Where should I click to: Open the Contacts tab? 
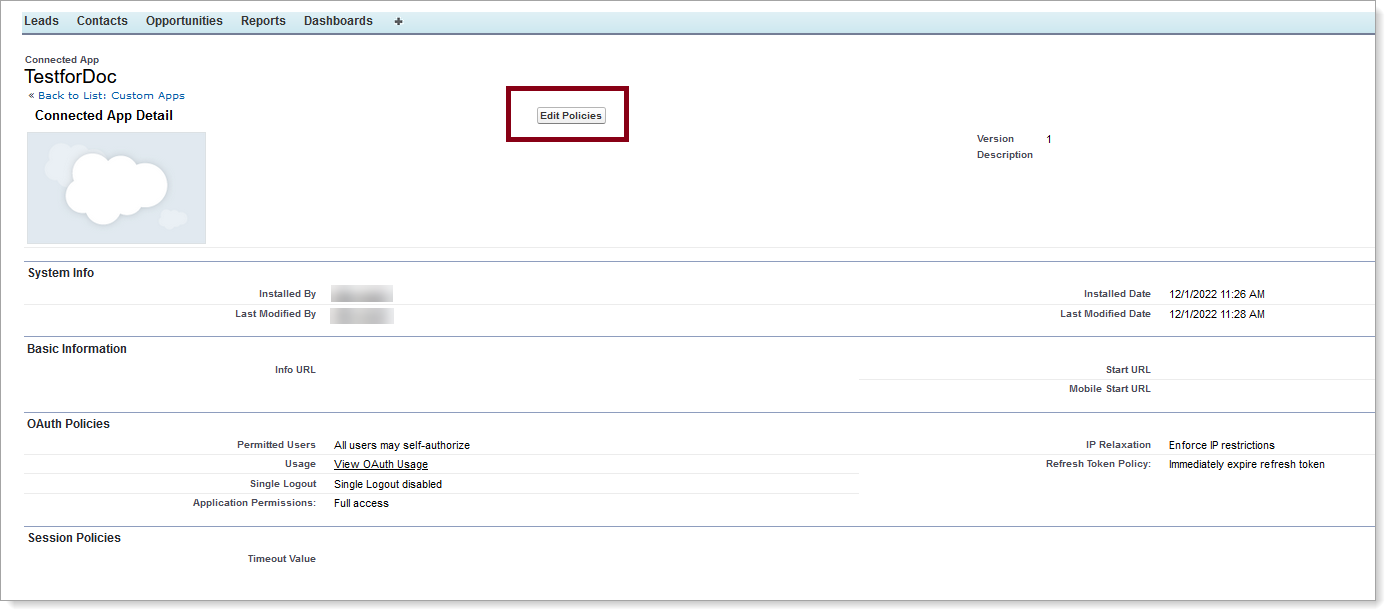102,20
